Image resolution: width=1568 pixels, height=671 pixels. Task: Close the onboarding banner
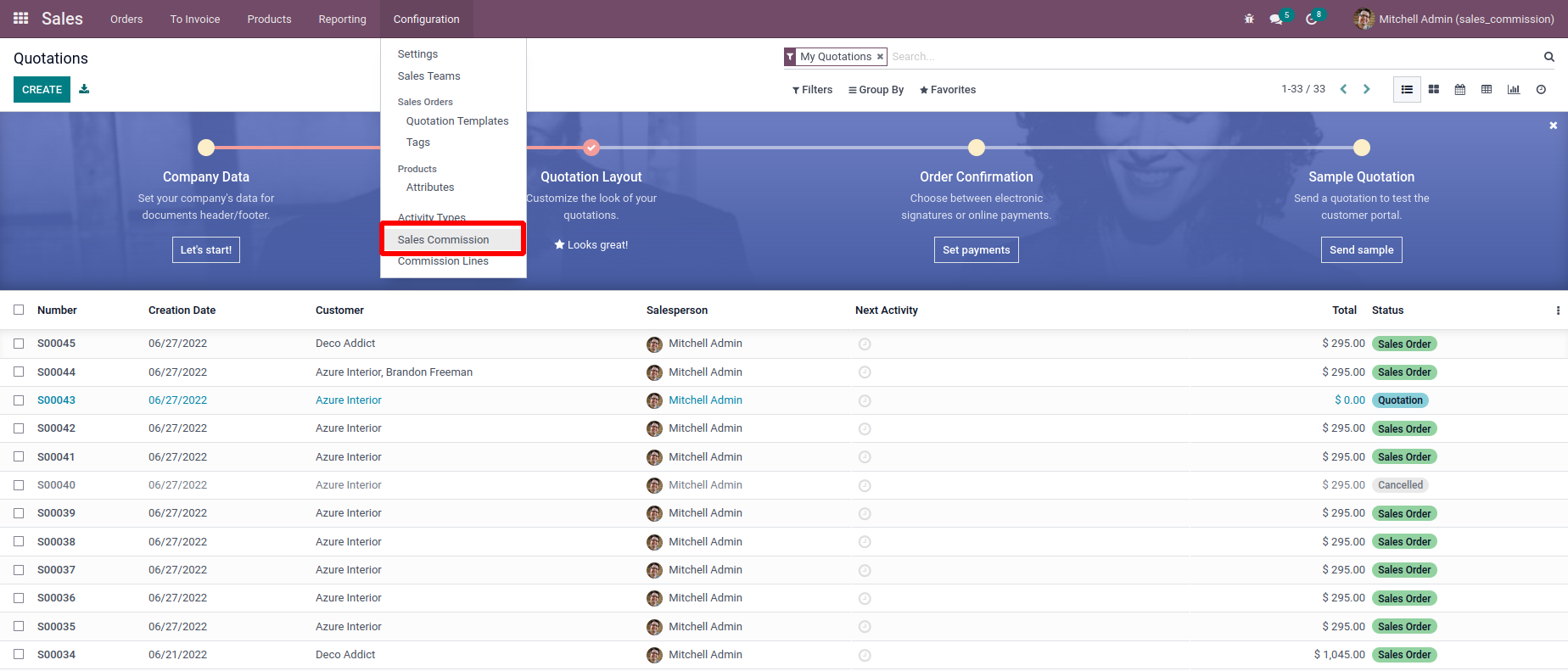[1554, 126]
